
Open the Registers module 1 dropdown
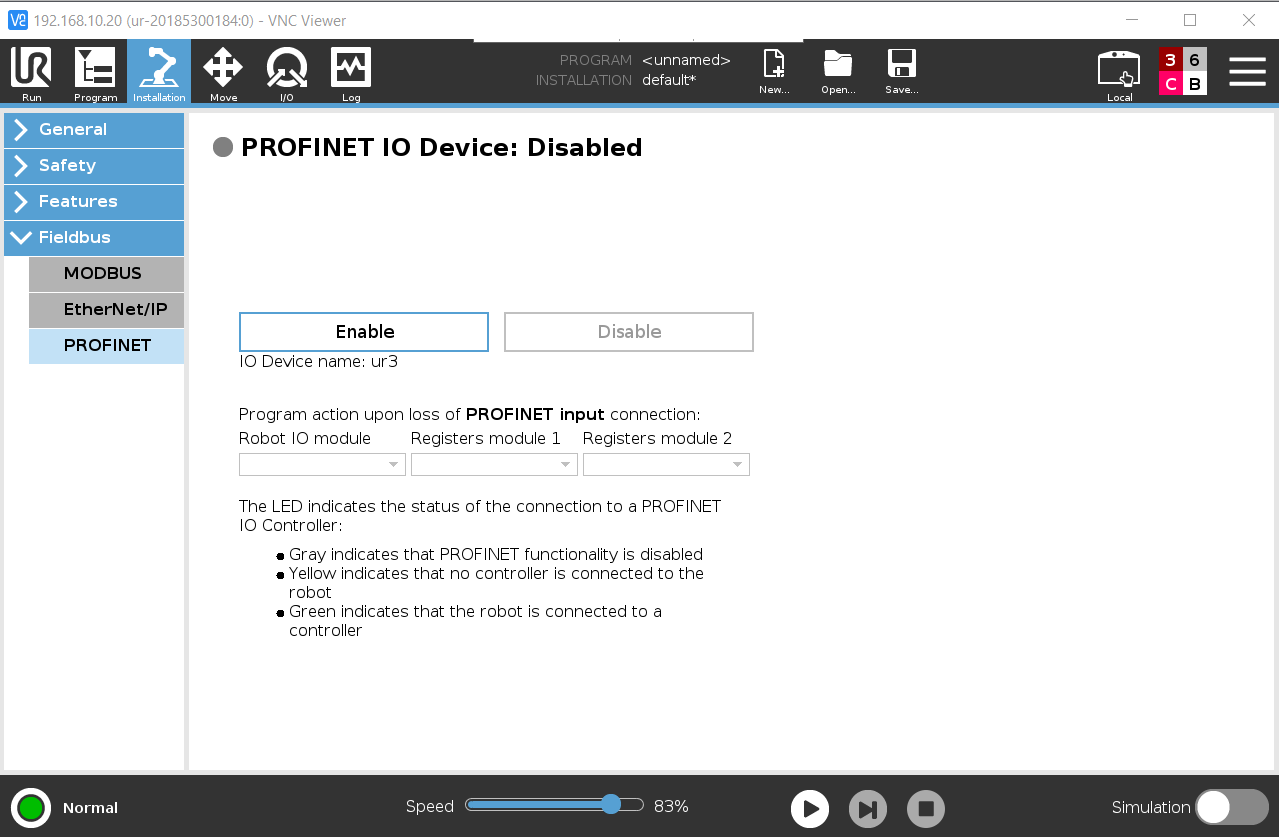[x=494, y=464]
